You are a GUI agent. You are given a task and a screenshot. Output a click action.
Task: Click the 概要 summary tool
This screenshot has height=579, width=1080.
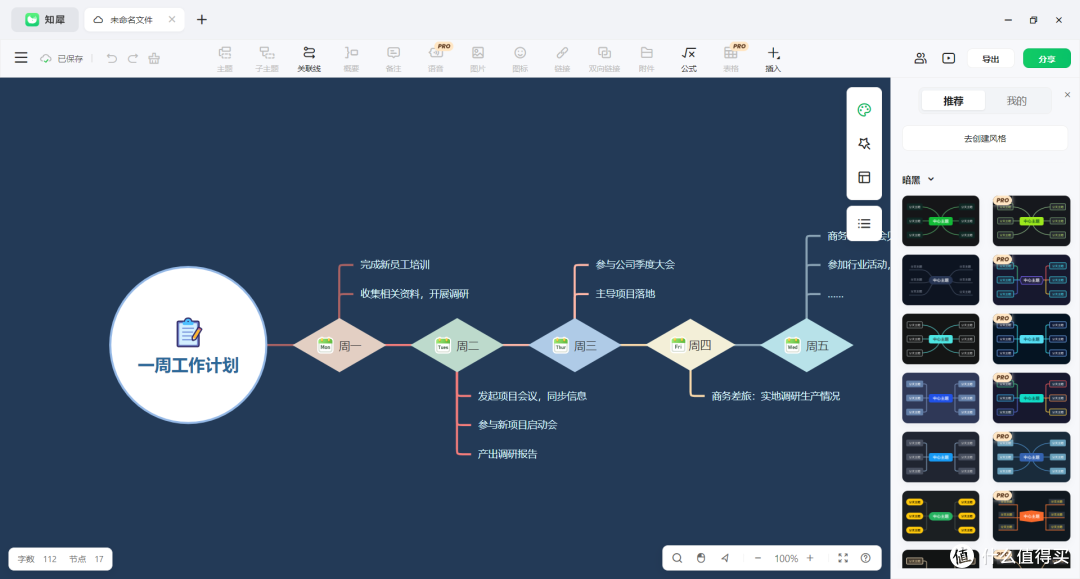click(351, 59)
